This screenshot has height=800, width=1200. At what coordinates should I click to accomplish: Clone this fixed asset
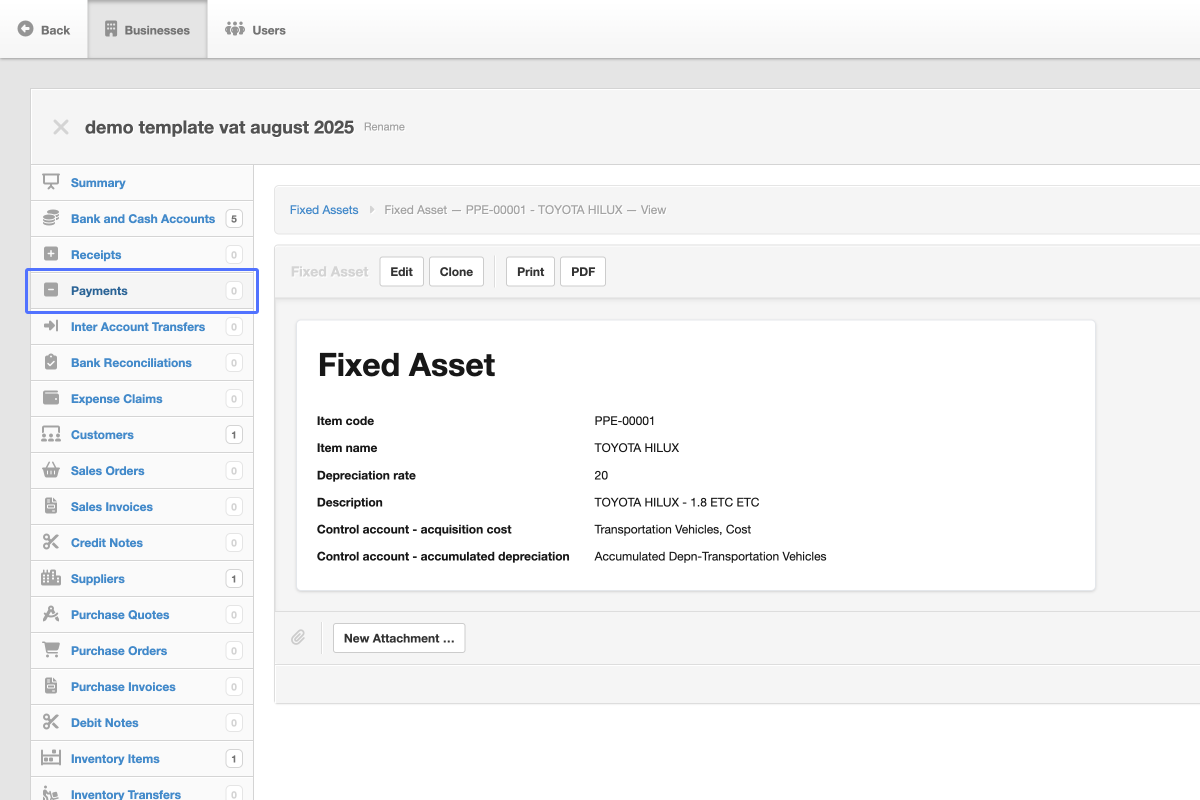pos(456,272)
